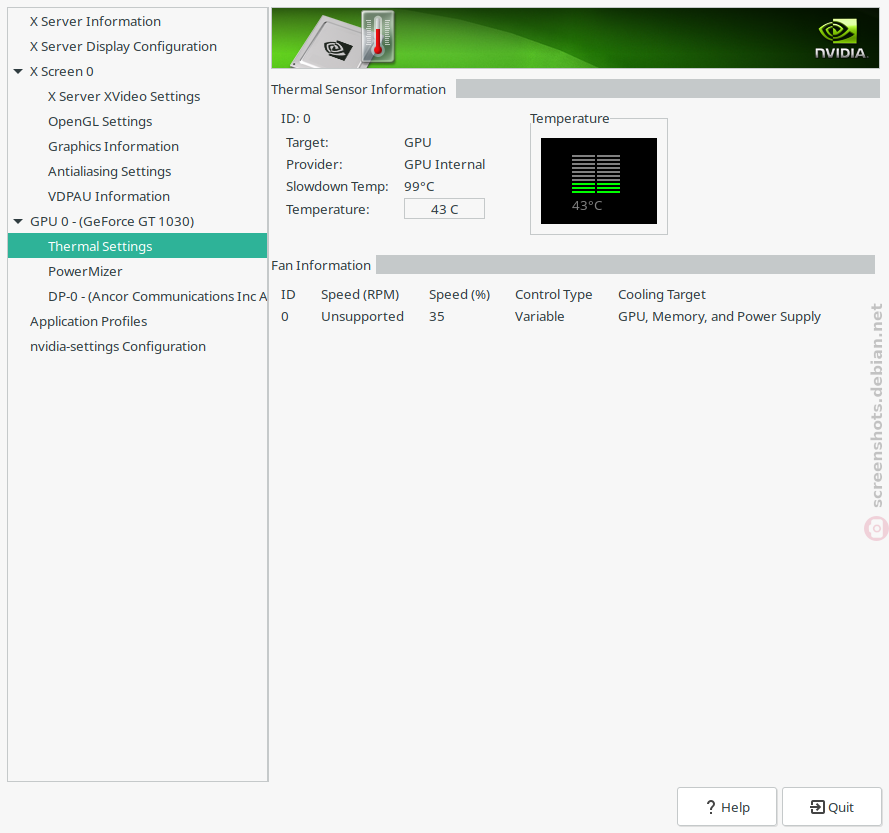
Task: Click the Speed (%) column header
Action: [x=459, y=294]
